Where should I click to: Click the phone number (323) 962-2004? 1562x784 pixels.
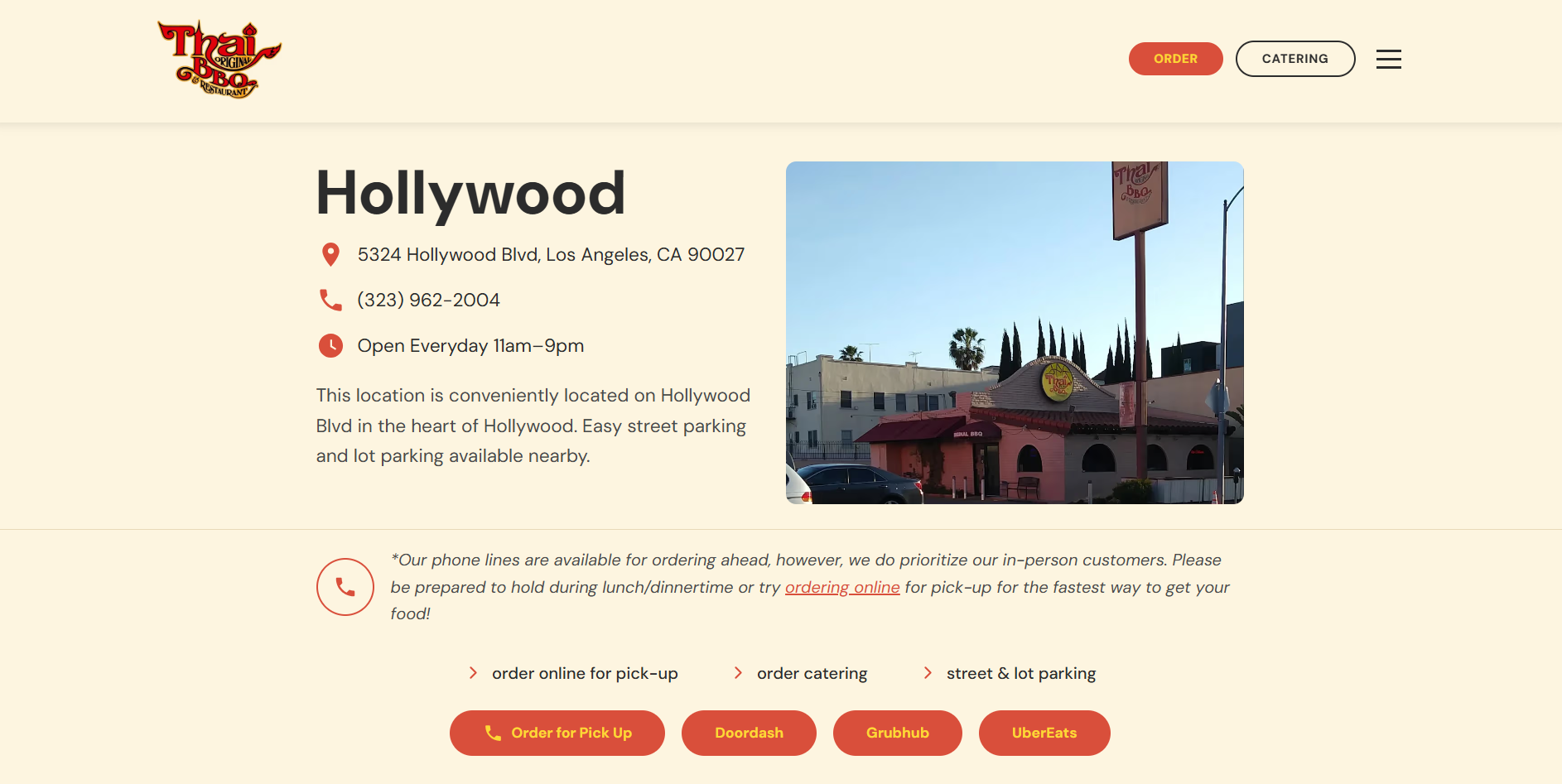pos(429,300)
